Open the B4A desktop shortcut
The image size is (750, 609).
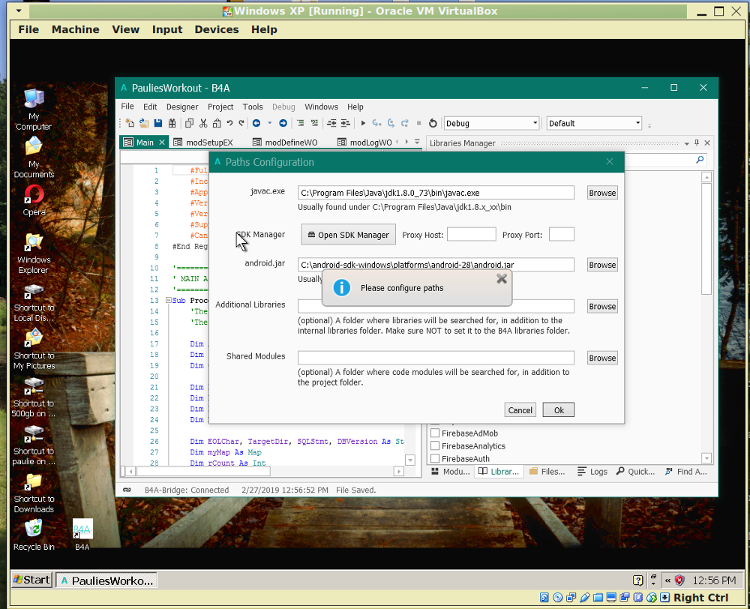82,530
